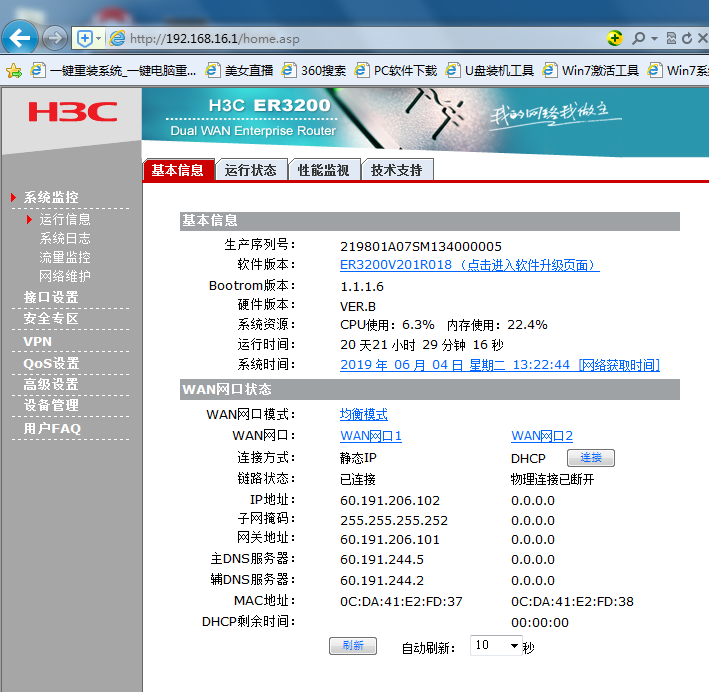This screenshot has height=692, width=709.
Task: Click the green plus icon in address bar
Action: click(x=614, y=38)
